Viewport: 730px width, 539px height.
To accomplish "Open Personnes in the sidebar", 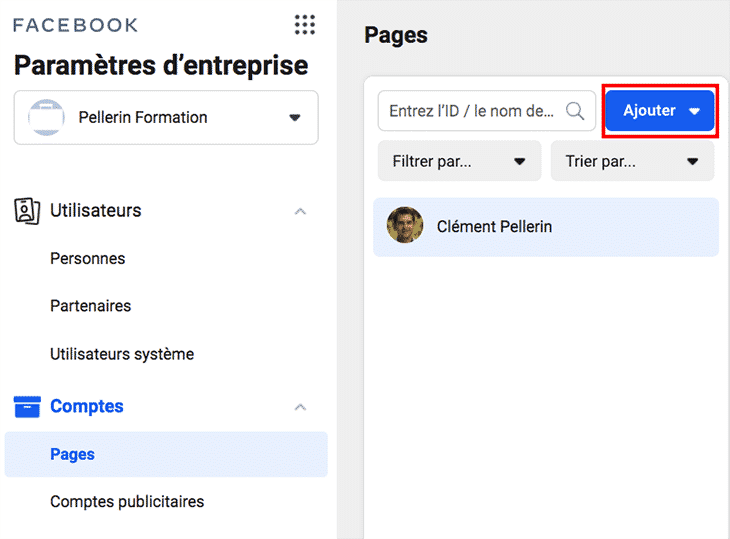I will (x=88, y=259).
